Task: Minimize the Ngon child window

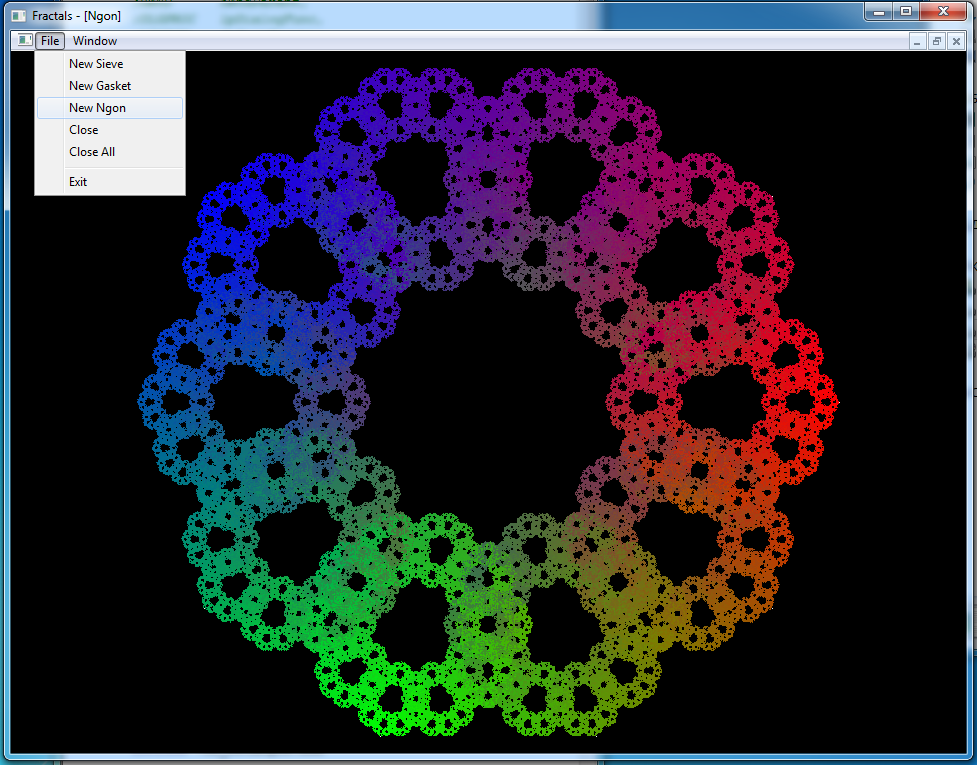Action: coord(917,41)
